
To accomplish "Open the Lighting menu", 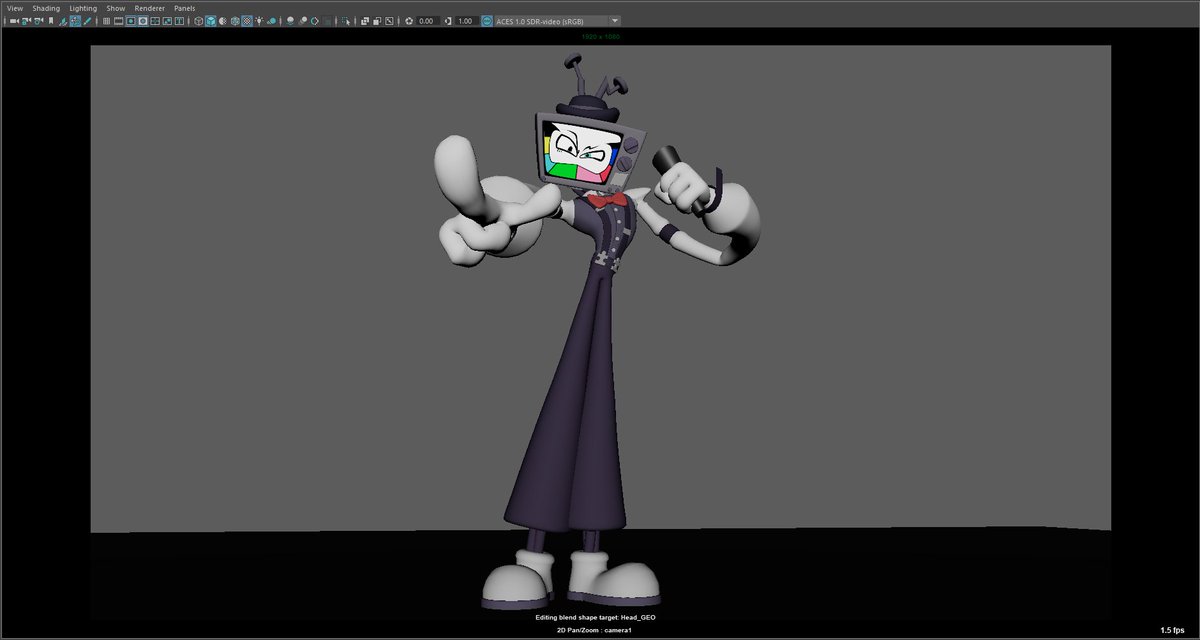I will point(83,7).
